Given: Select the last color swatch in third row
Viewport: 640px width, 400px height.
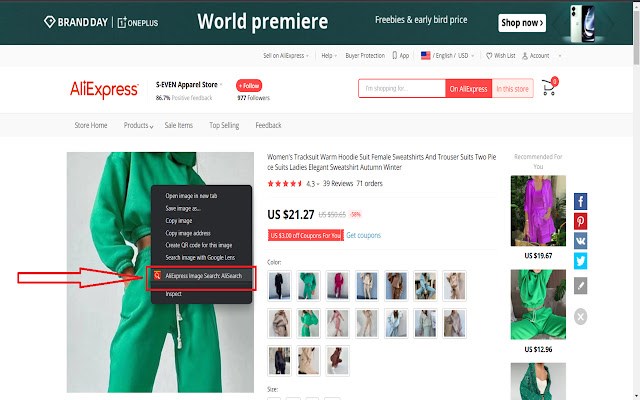Looking at the screenshot, I should point(338,361).
